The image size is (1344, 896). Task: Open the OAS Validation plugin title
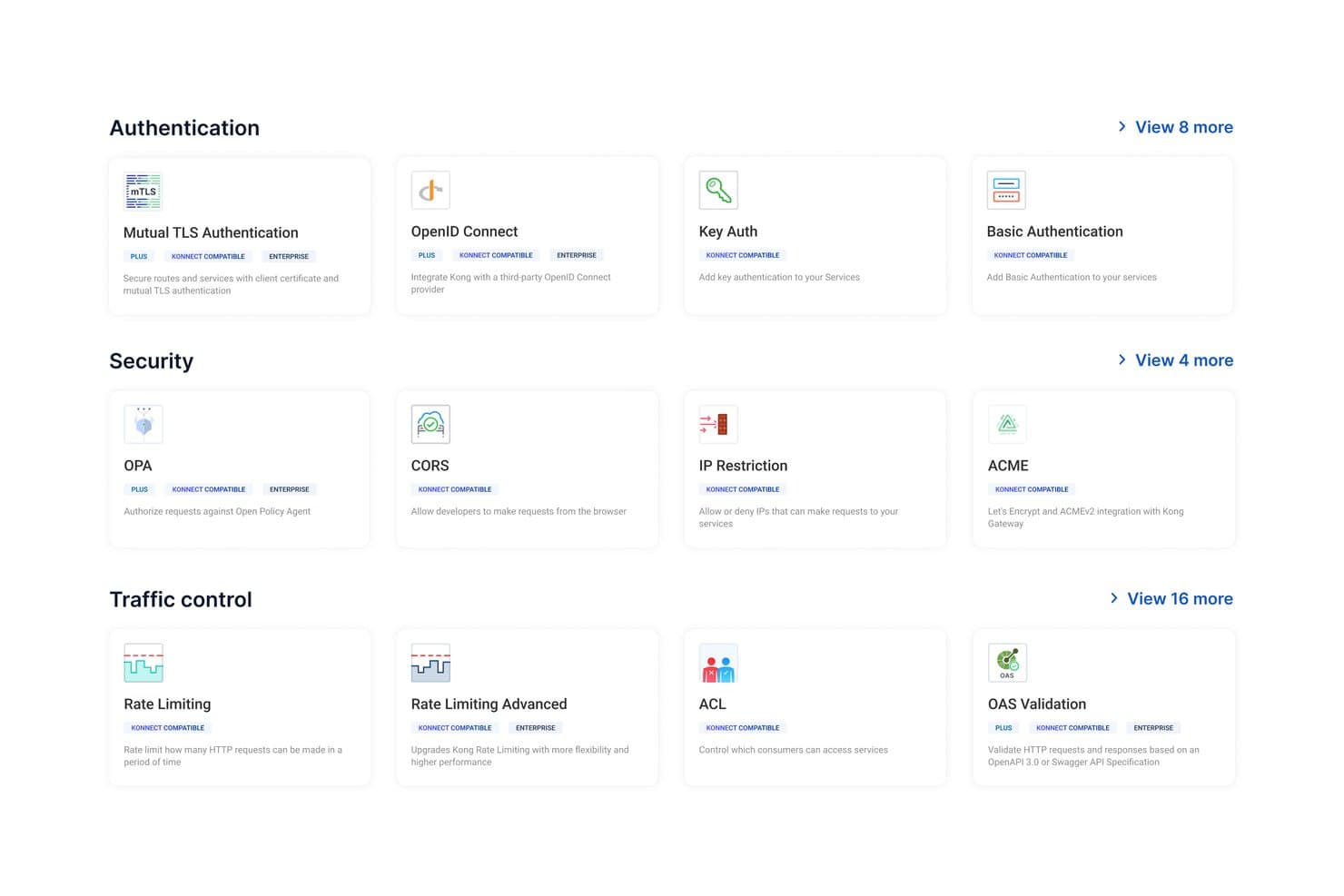click(x=1037, y=704)
